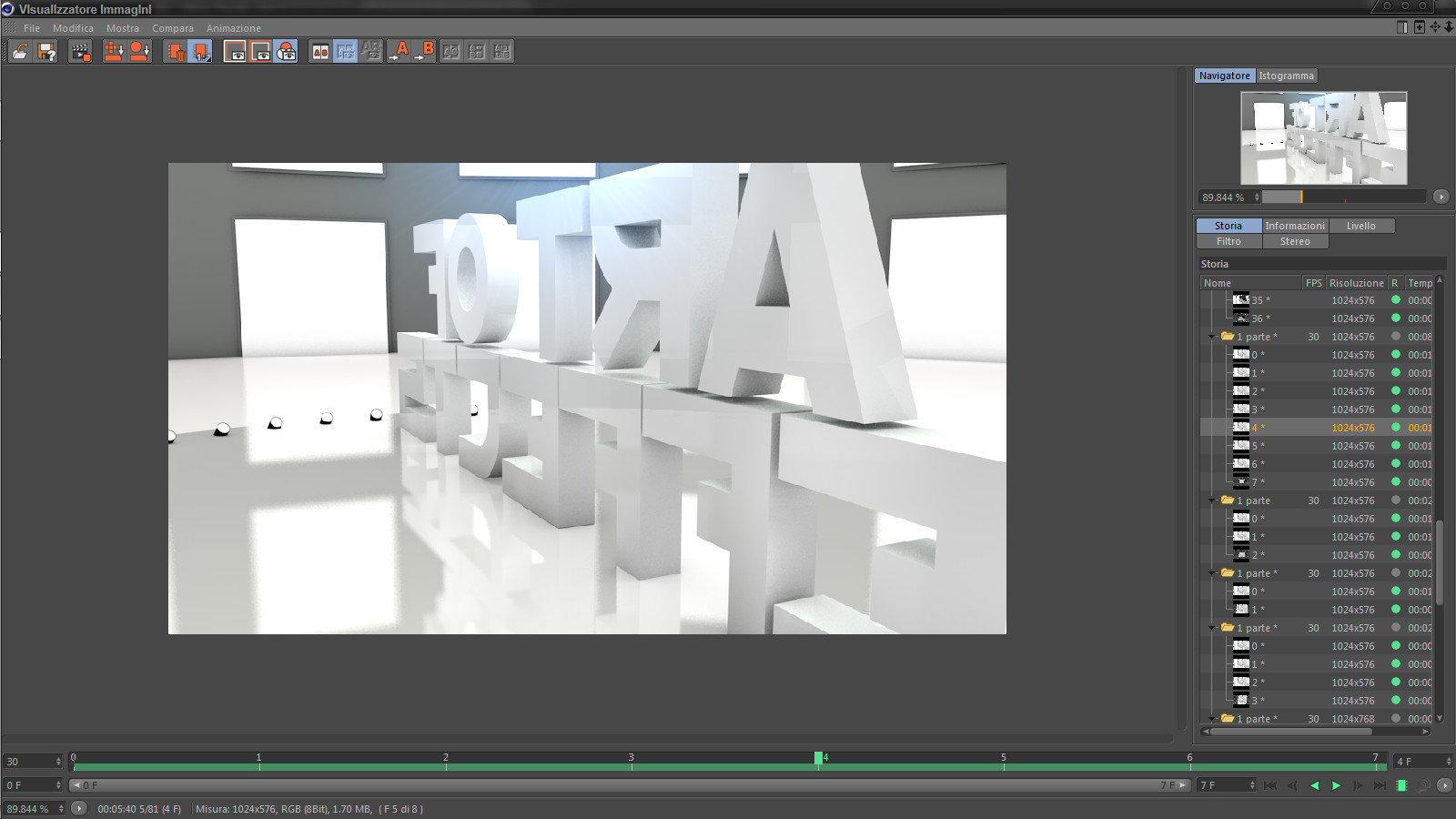
Task: Open the Animazione menu
Action: [234, 28]
